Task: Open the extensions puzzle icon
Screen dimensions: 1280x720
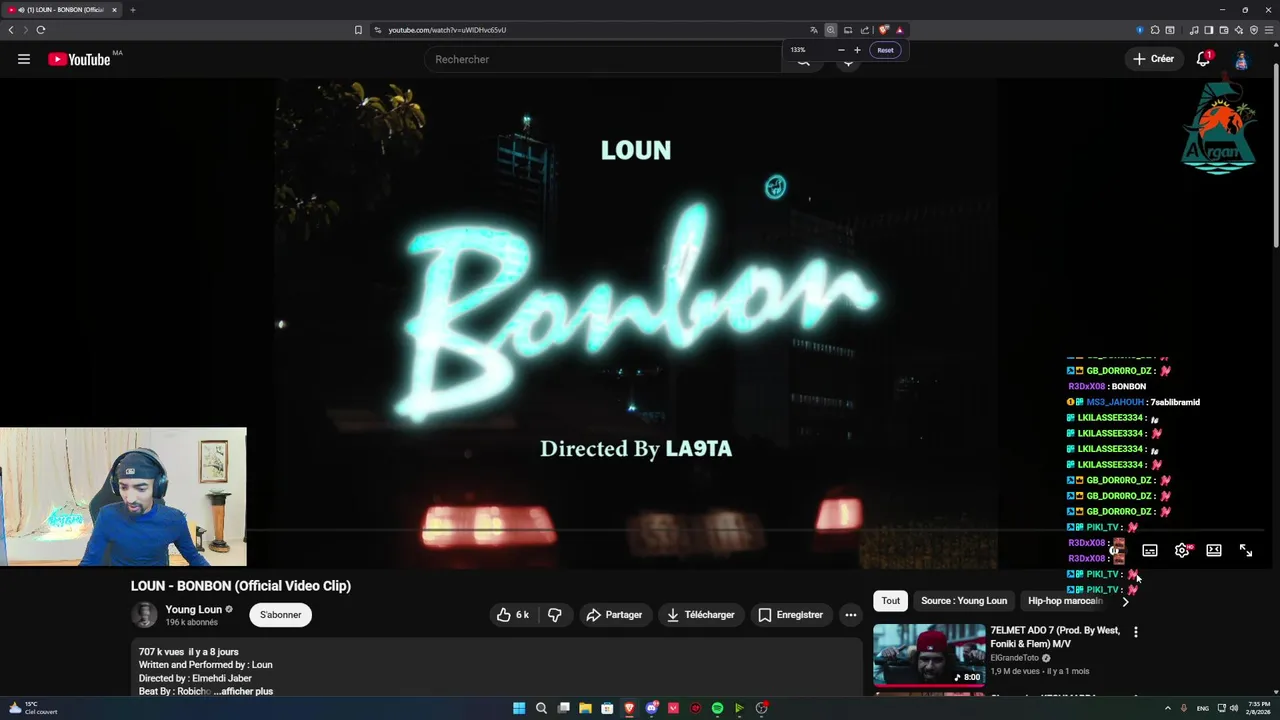Action: pos(1155,30)
